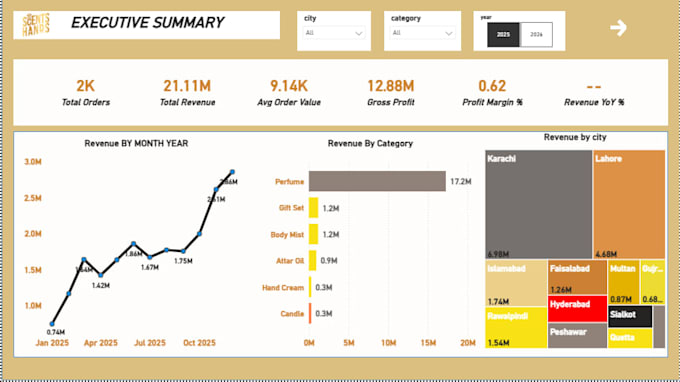The height and width of the screenshot is (382, 680).
Task: Click the 1.86M data point on line chart
Action: click(x=134, y=244)
